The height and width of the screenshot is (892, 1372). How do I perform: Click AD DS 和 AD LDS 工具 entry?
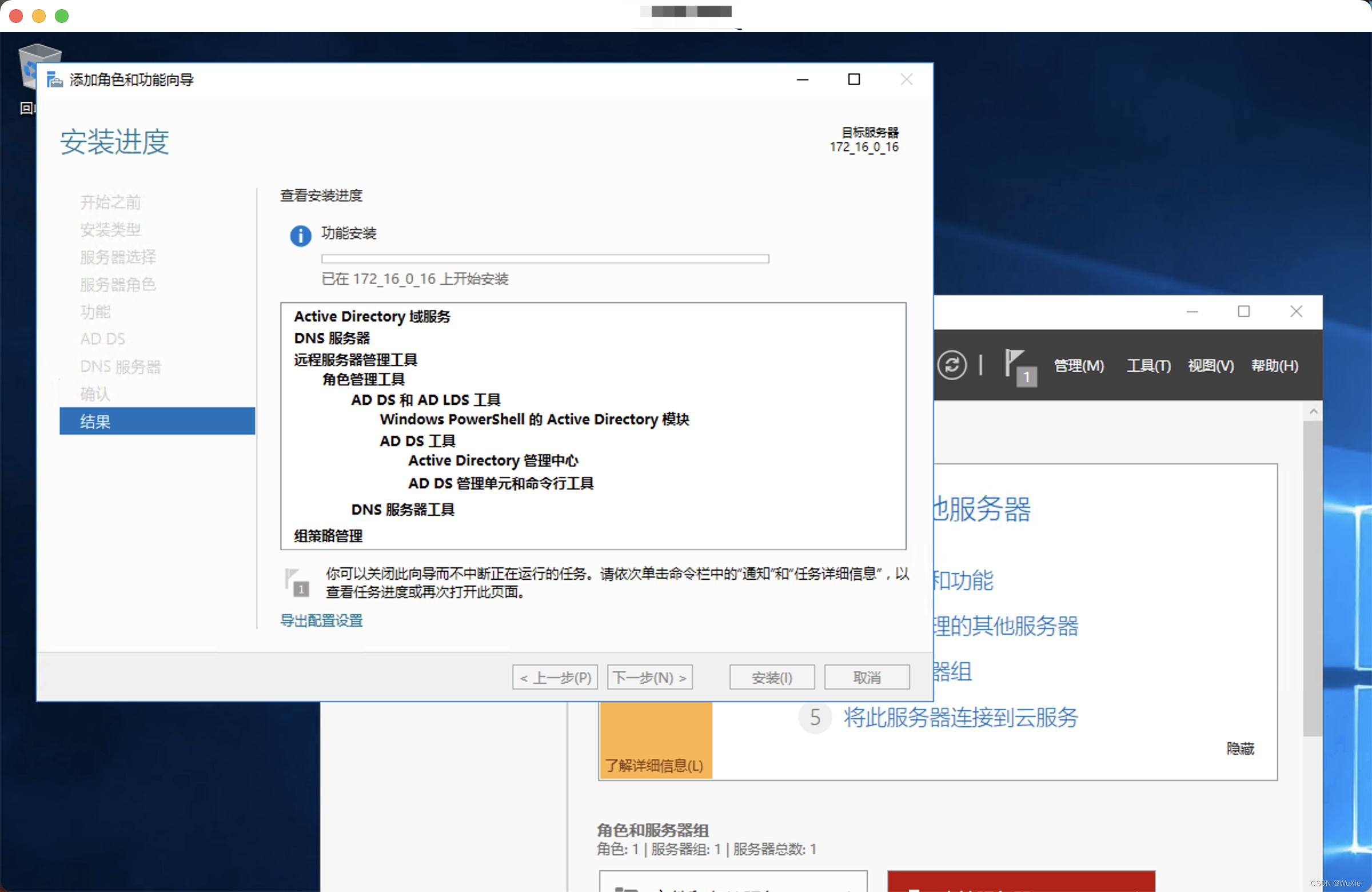425,400
